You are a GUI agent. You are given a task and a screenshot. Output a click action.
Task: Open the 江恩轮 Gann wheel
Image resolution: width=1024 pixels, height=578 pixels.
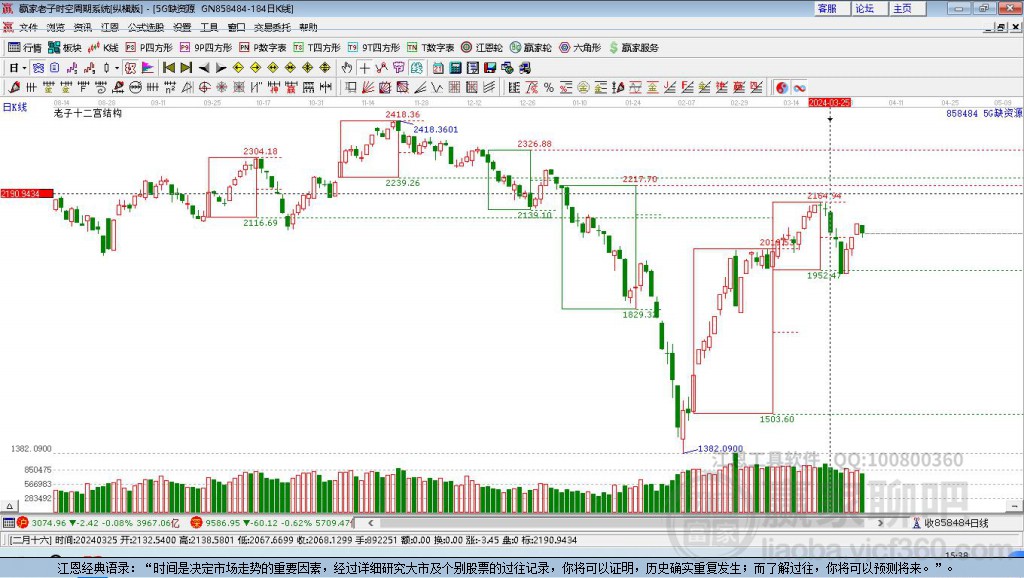point(482,48)
